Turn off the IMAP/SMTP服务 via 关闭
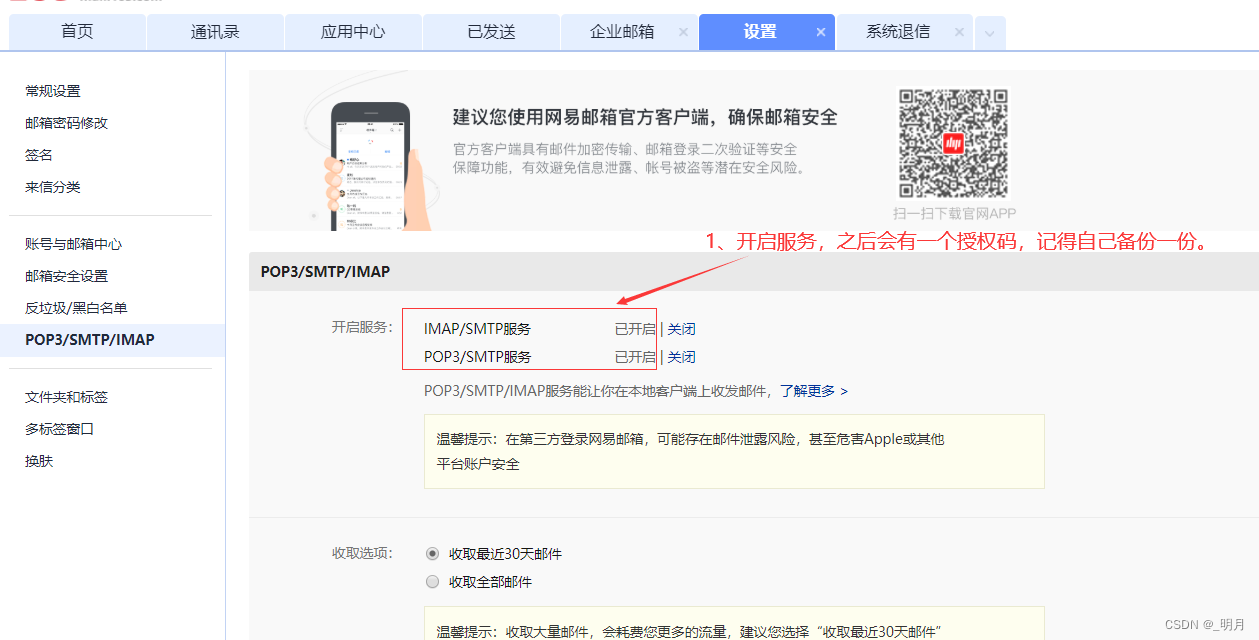Viewport: 1259px width, 640px height. 681,329
